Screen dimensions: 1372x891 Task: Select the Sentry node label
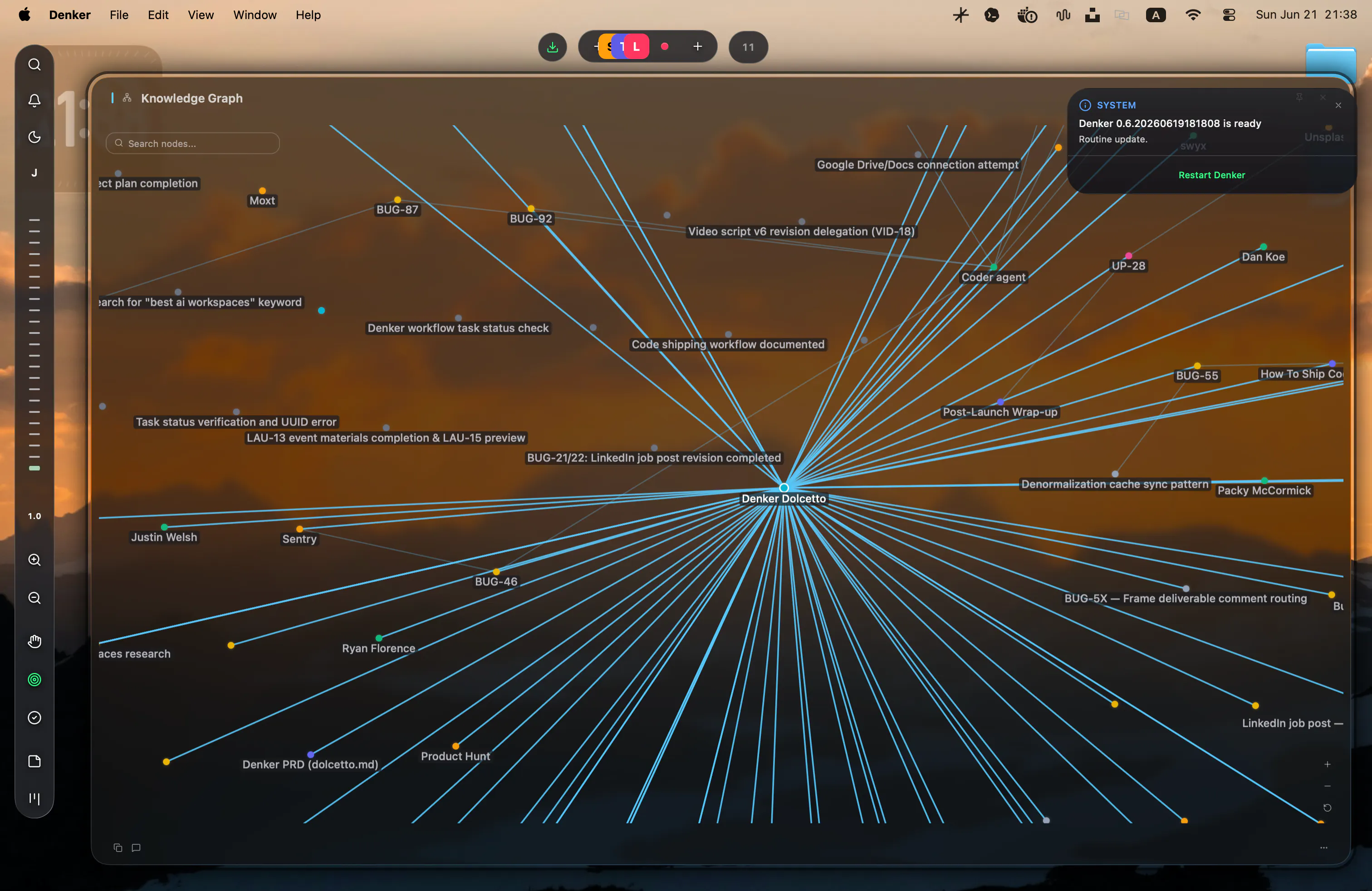click(x=299, y=539)
